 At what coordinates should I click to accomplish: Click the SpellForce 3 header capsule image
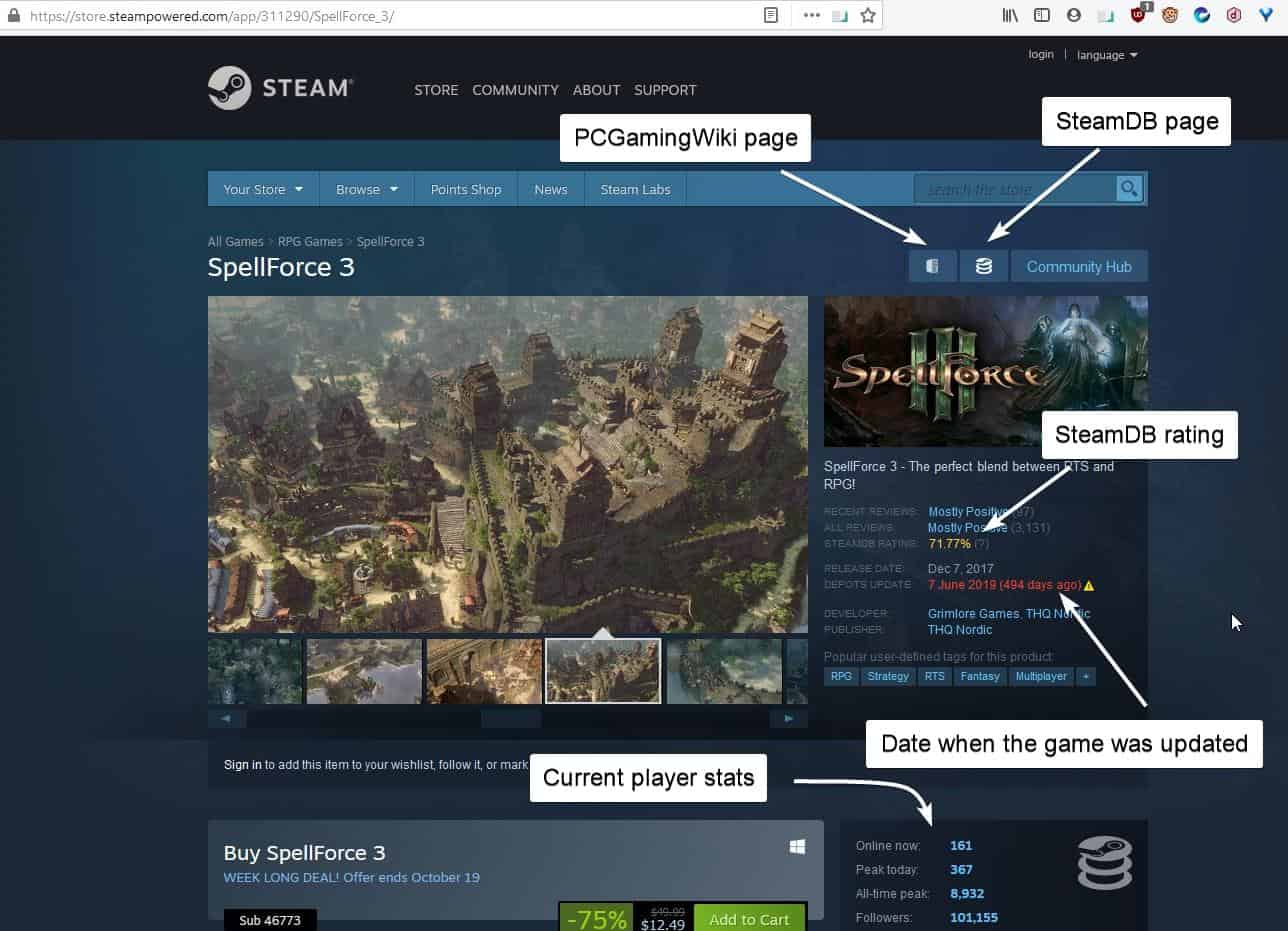[x=986, y=371]
